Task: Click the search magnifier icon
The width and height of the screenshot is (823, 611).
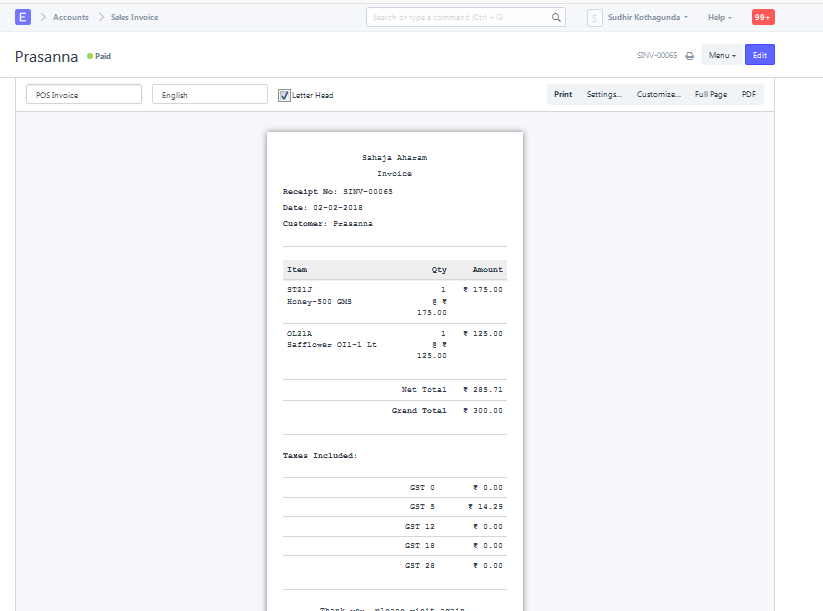Action: point(556,17)
